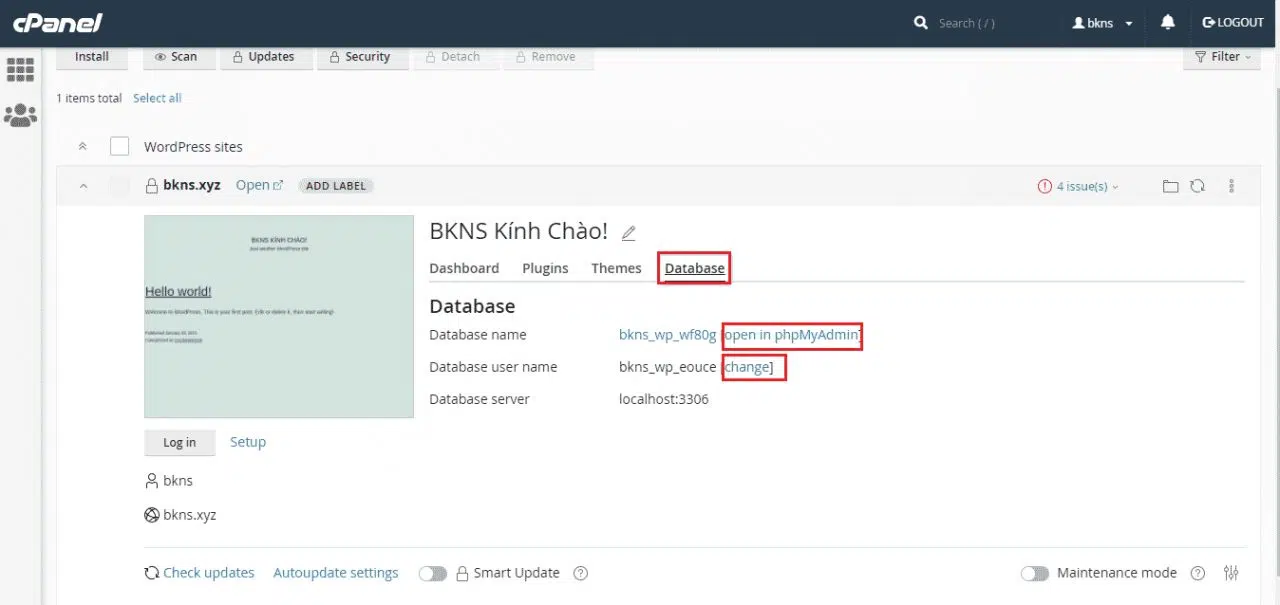Enable the Maintenance mode toggle
Screen dimensions: 1280x605
pyautogui.click(x=1034, y=573)
